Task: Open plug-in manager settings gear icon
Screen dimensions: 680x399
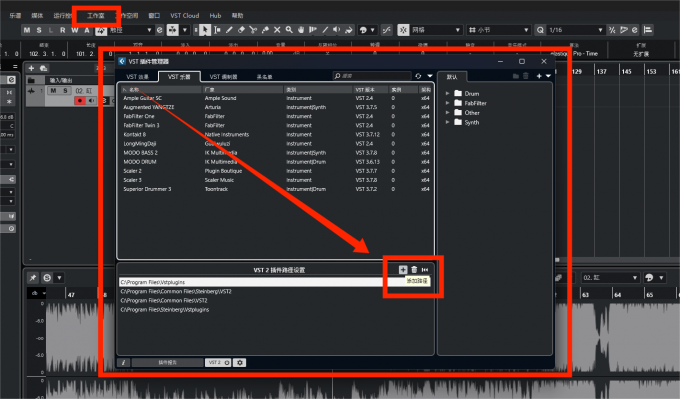Action: (x=240, y=363)
